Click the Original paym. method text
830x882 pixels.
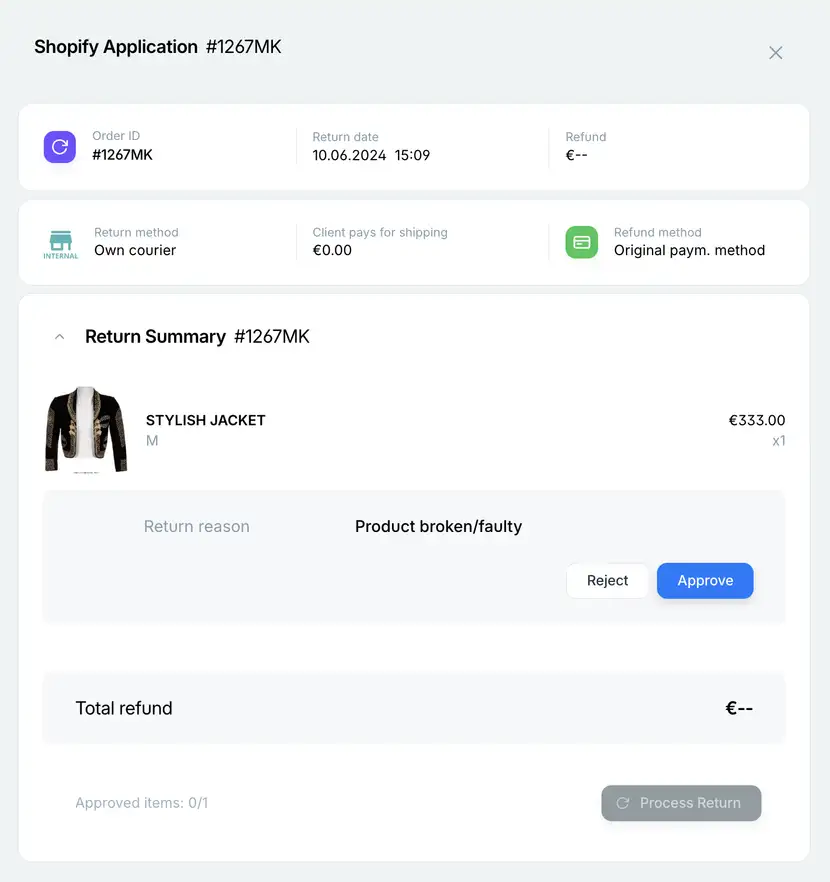(689, 250)
